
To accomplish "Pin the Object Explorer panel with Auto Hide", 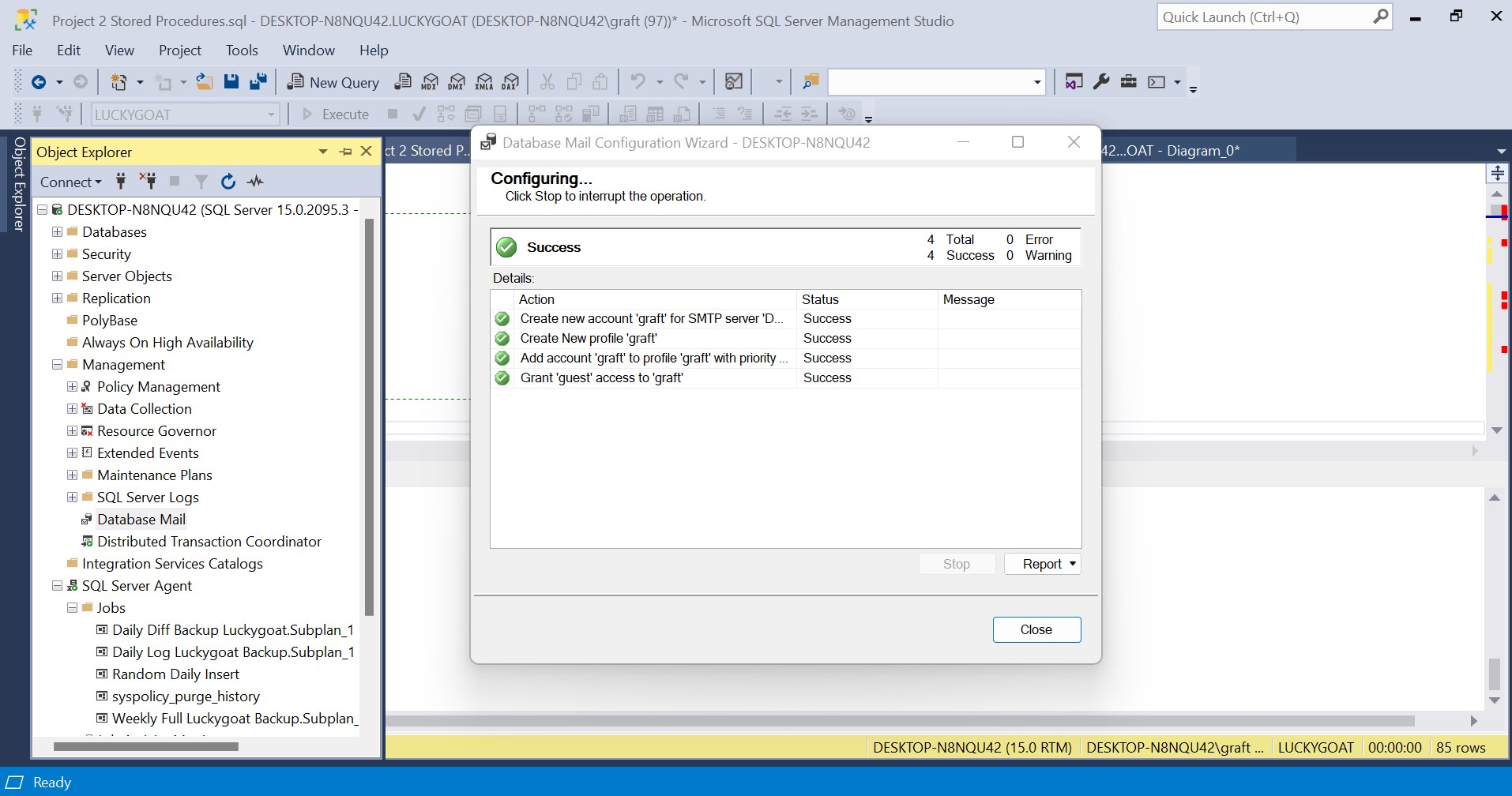I will [x=346, y=152].
